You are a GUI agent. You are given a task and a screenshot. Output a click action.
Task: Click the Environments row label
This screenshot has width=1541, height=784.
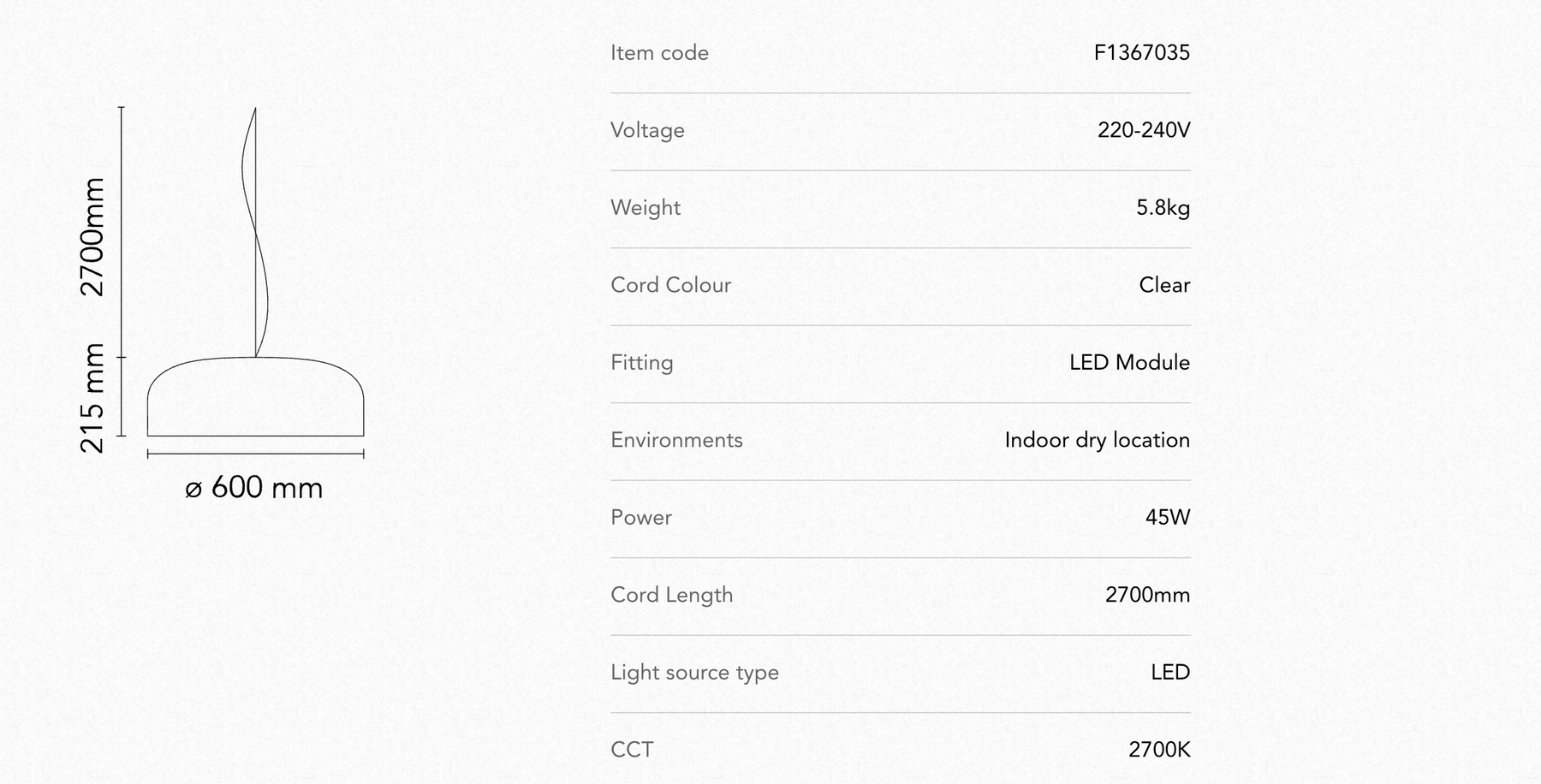pyautogui.click(x=676, y=440)
